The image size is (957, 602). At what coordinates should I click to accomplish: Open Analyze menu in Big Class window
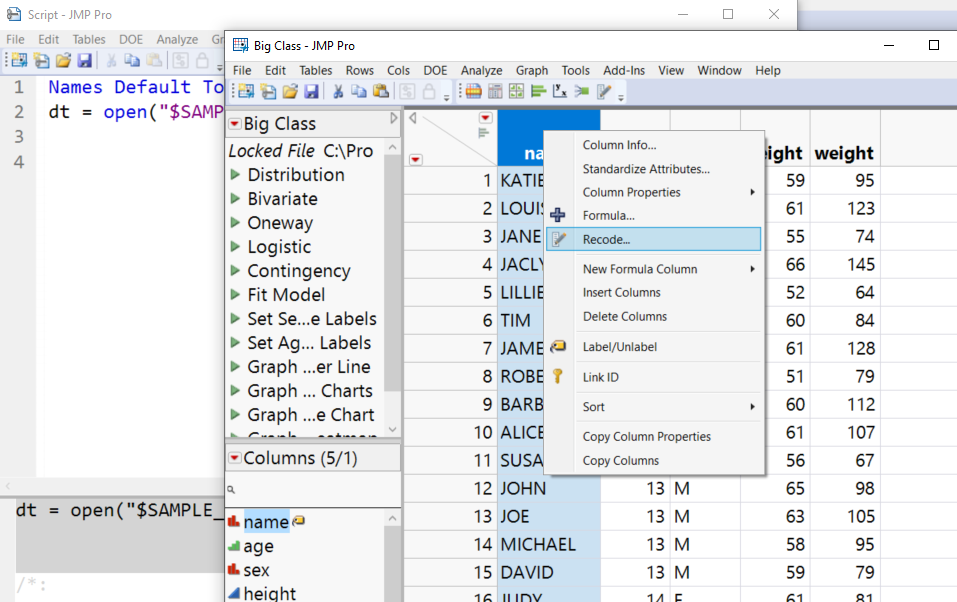click(481, 71)
